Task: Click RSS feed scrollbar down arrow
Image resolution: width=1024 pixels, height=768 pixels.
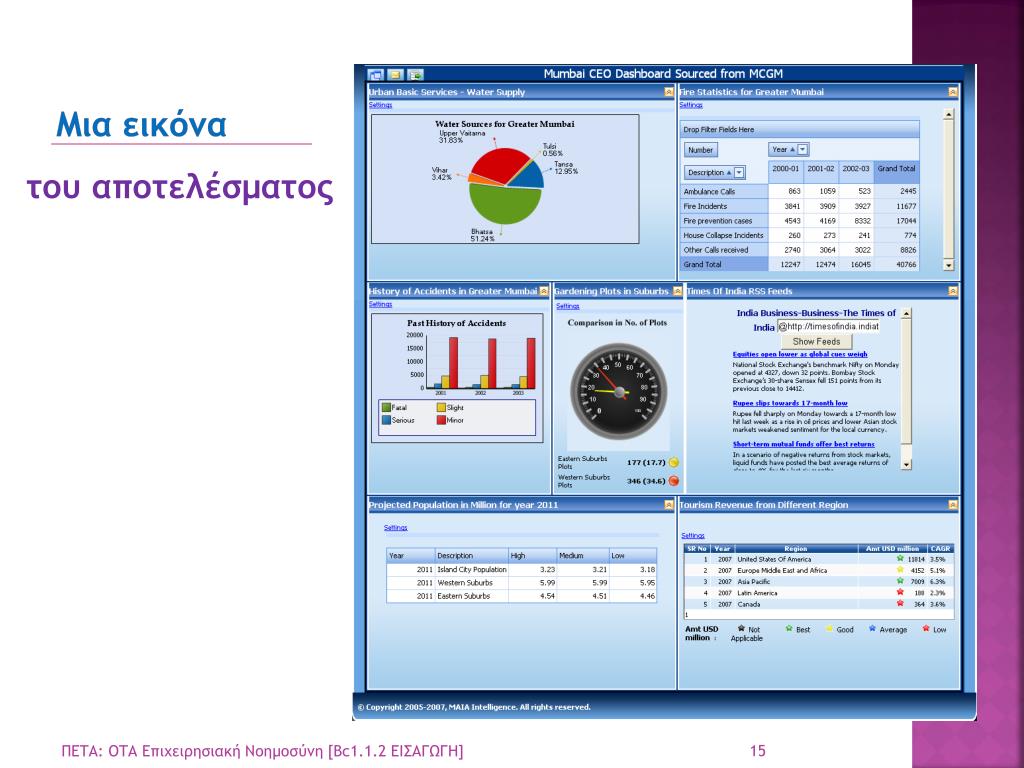Action: [906, 464]
